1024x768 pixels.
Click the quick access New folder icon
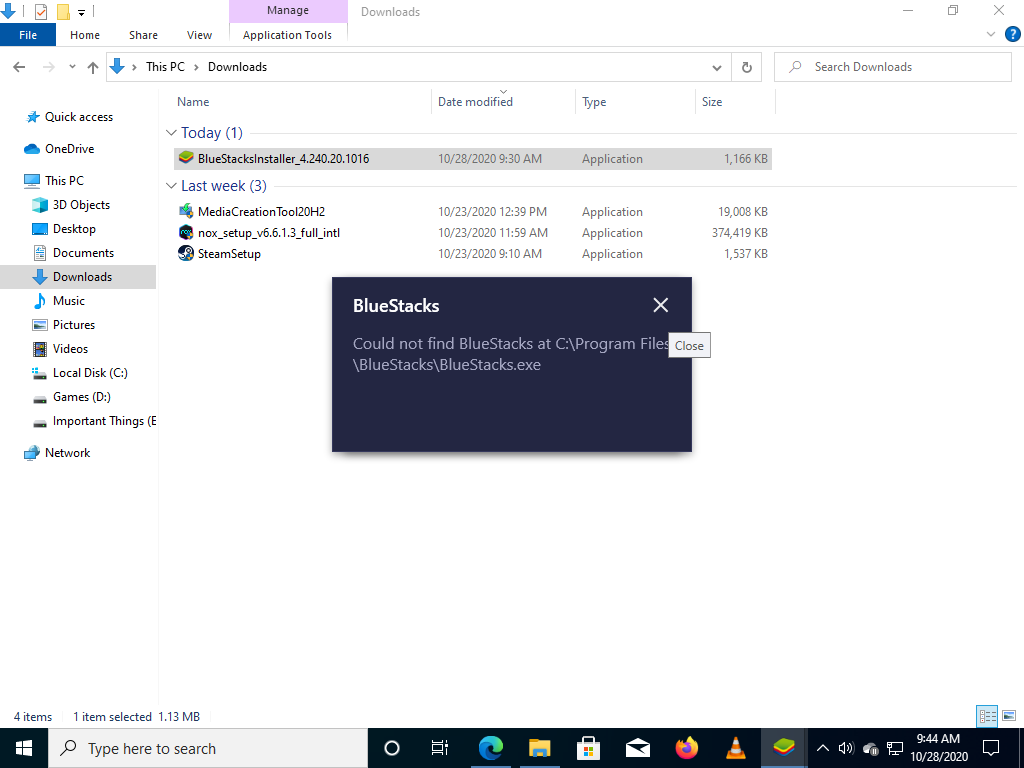point(63,11)
